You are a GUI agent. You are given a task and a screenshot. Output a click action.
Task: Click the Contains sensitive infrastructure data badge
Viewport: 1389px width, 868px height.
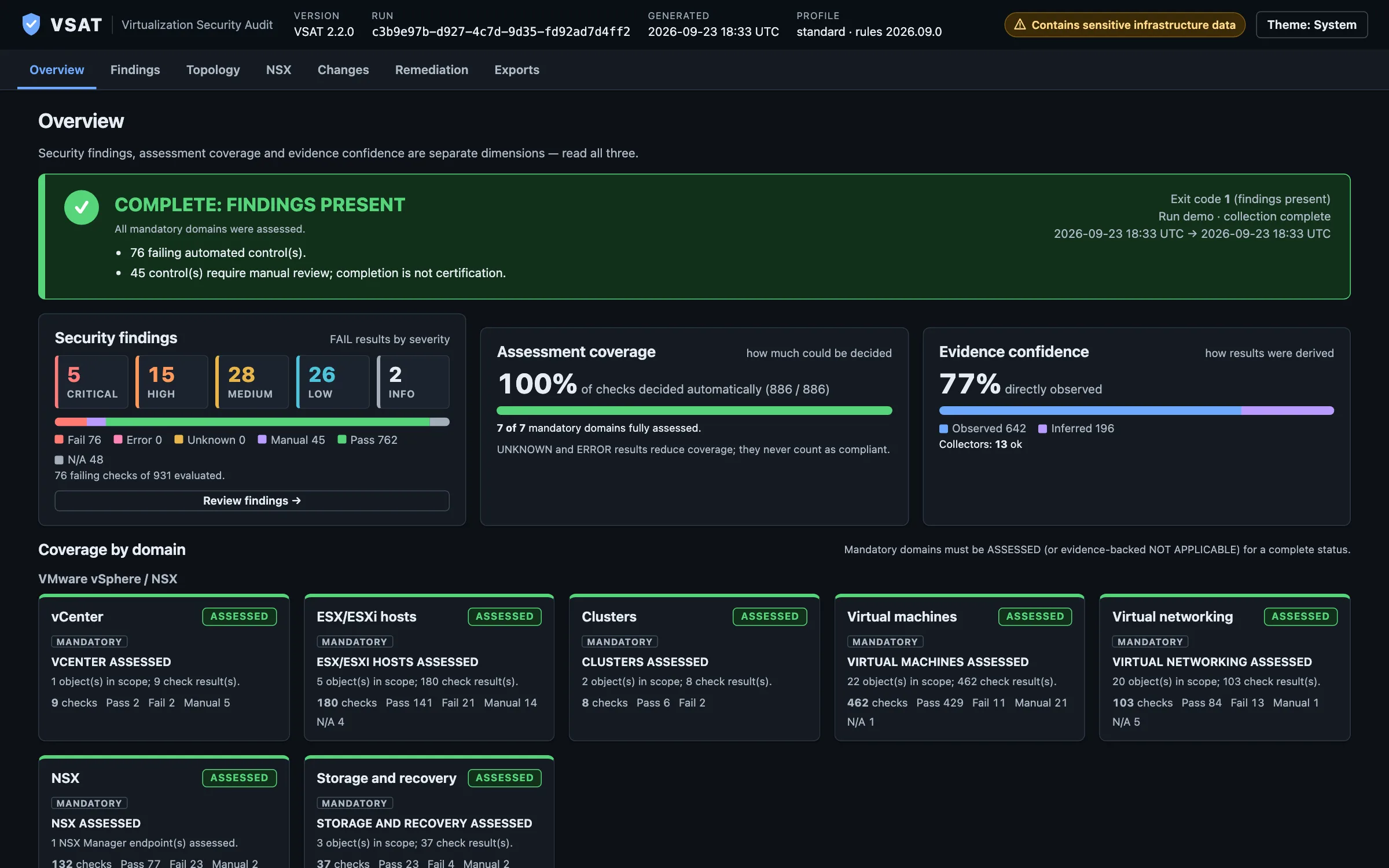1125,25
